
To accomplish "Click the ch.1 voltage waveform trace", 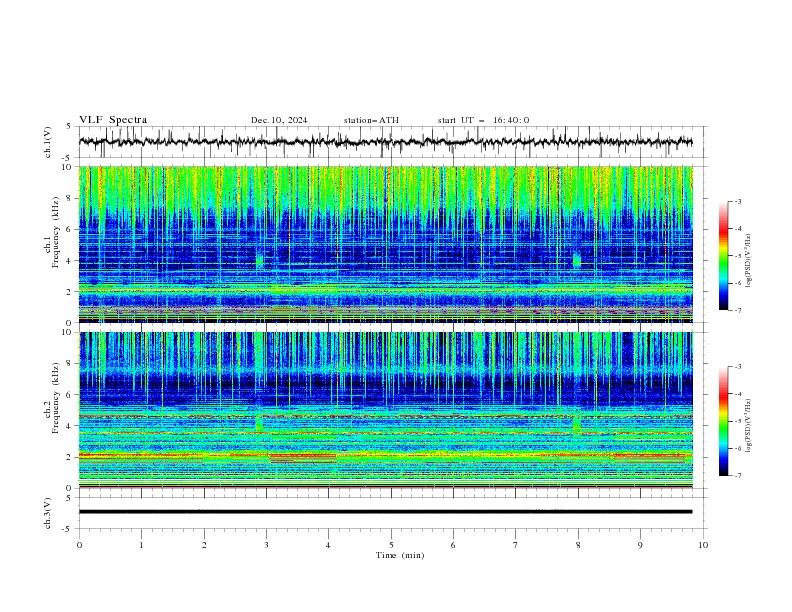I will coord(385,142).
